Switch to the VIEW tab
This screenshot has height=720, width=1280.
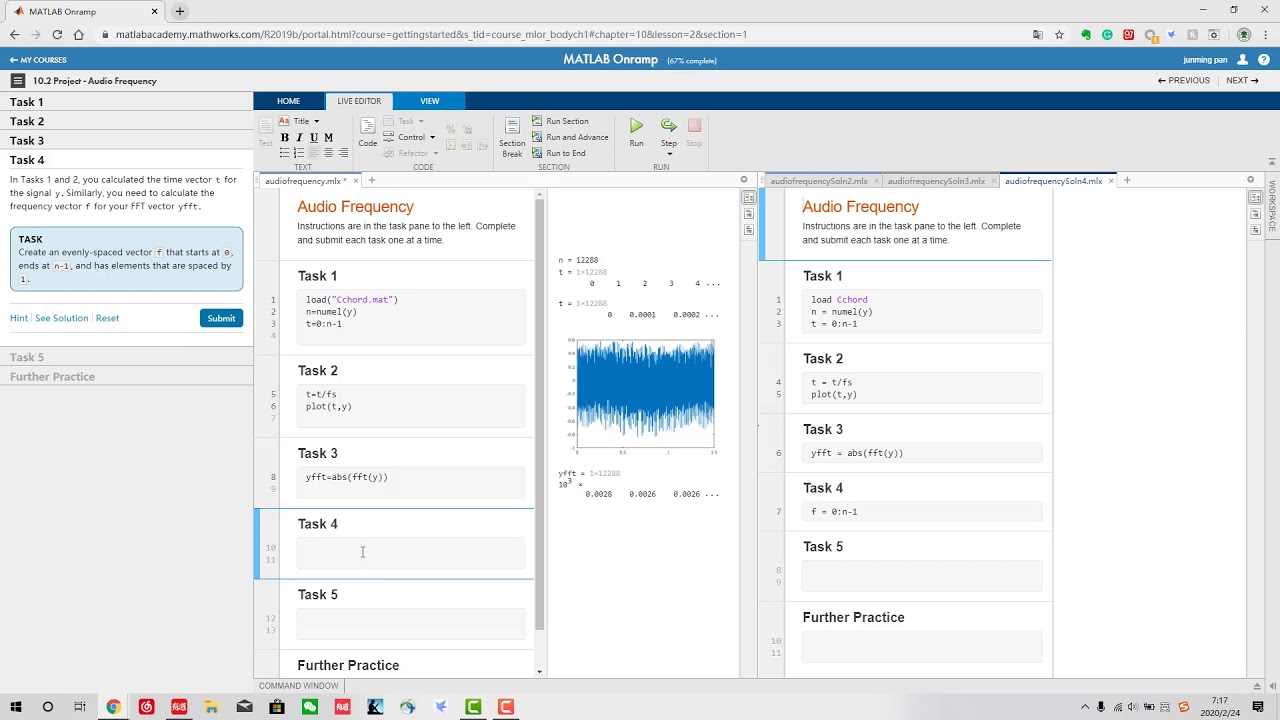[x=429, y=101]
